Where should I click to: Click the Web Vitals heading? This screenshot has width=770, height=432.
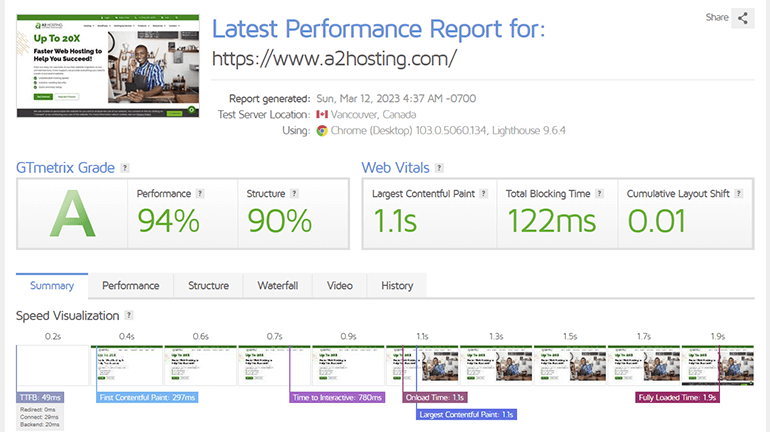[395, 168]
